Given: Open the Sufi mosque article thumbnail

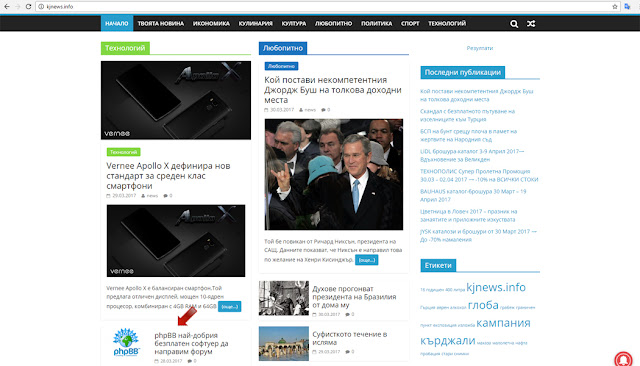Looking at the screenshot, I should pyautogui.click(x=284, y=344).
